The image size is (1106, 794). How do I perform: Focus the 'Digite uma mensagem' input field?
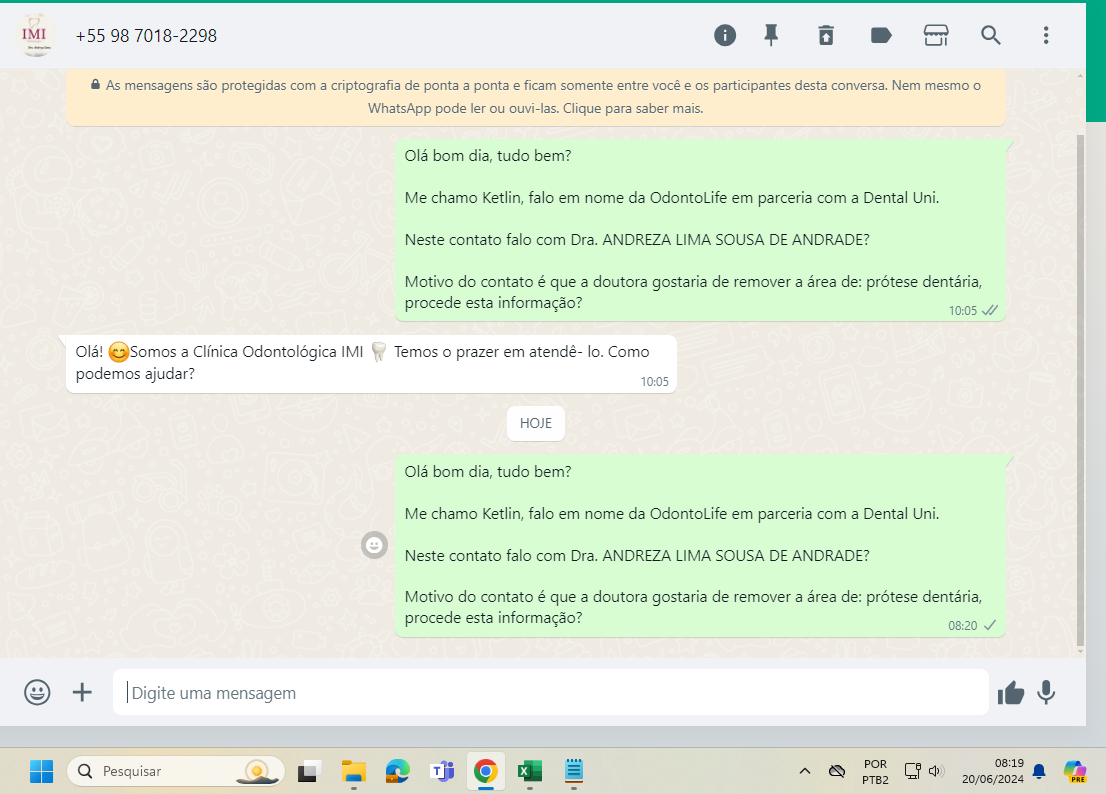pos(550,692)
